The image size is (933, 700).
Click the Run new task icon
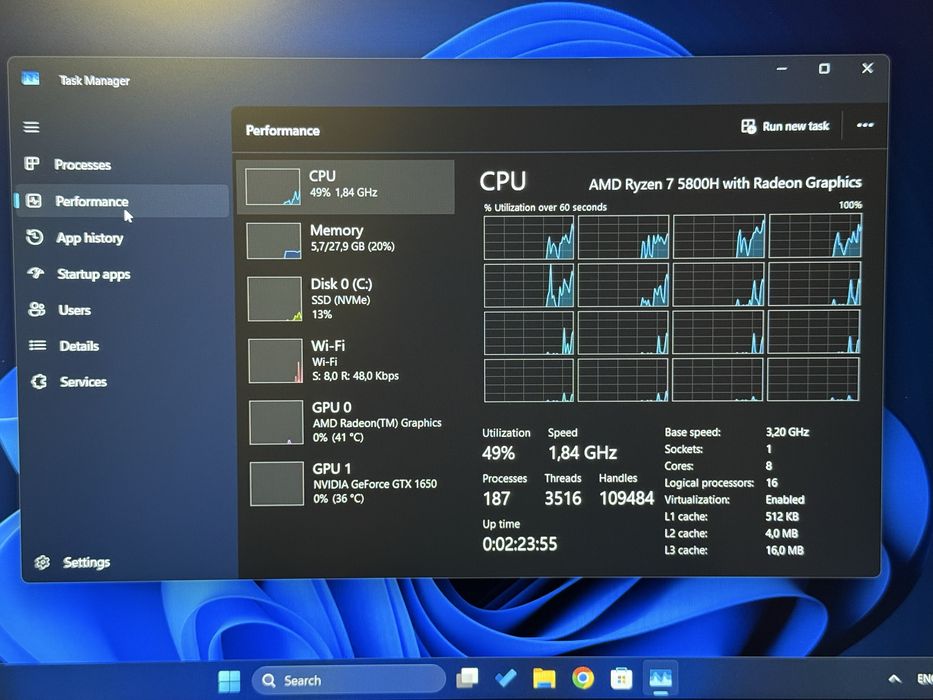(x=748, y=126)
